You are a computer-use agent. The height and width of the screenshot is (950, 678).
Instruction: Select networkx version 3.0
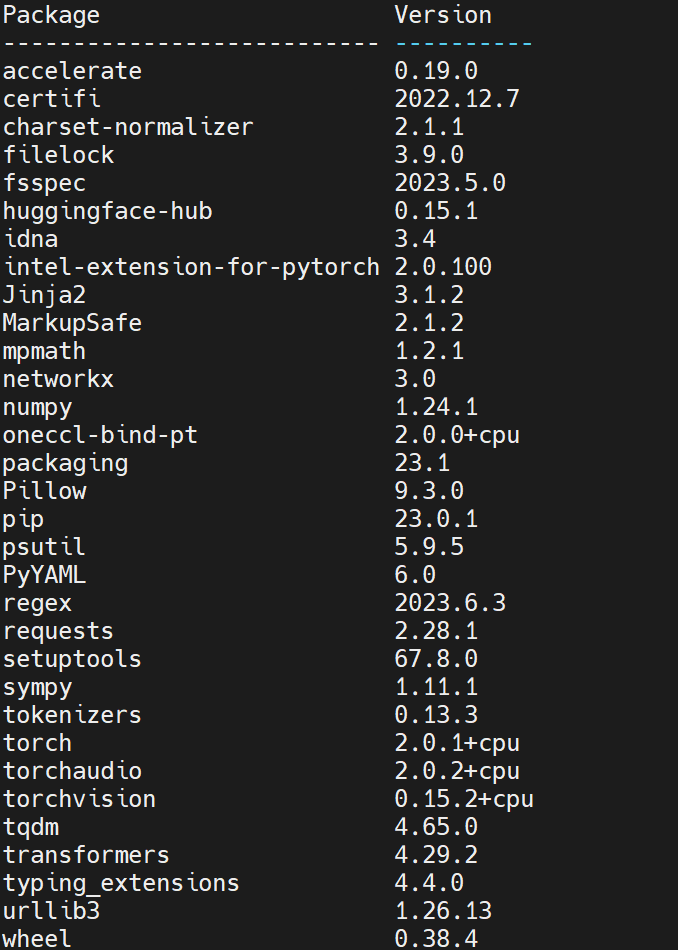[415, 379]
